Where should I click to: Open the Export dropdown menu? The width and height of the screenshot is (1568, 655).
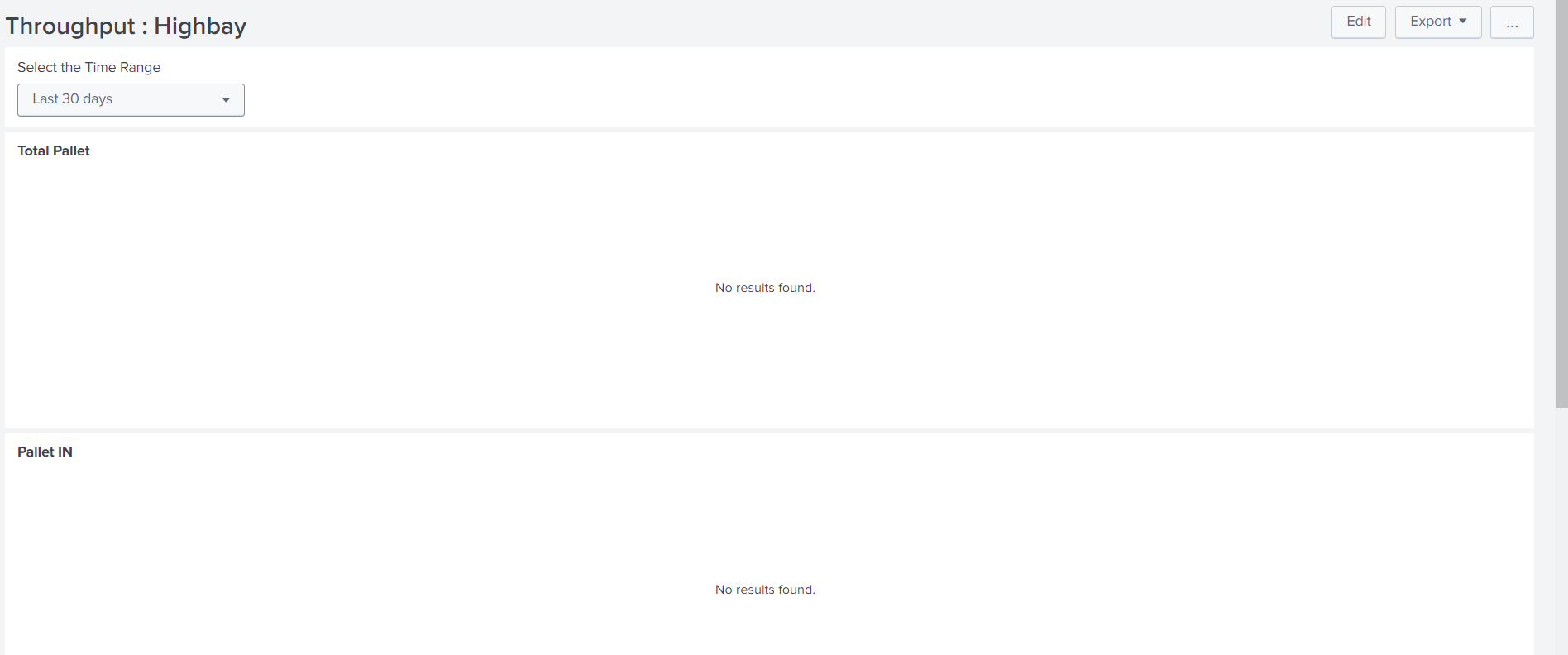1437,22
